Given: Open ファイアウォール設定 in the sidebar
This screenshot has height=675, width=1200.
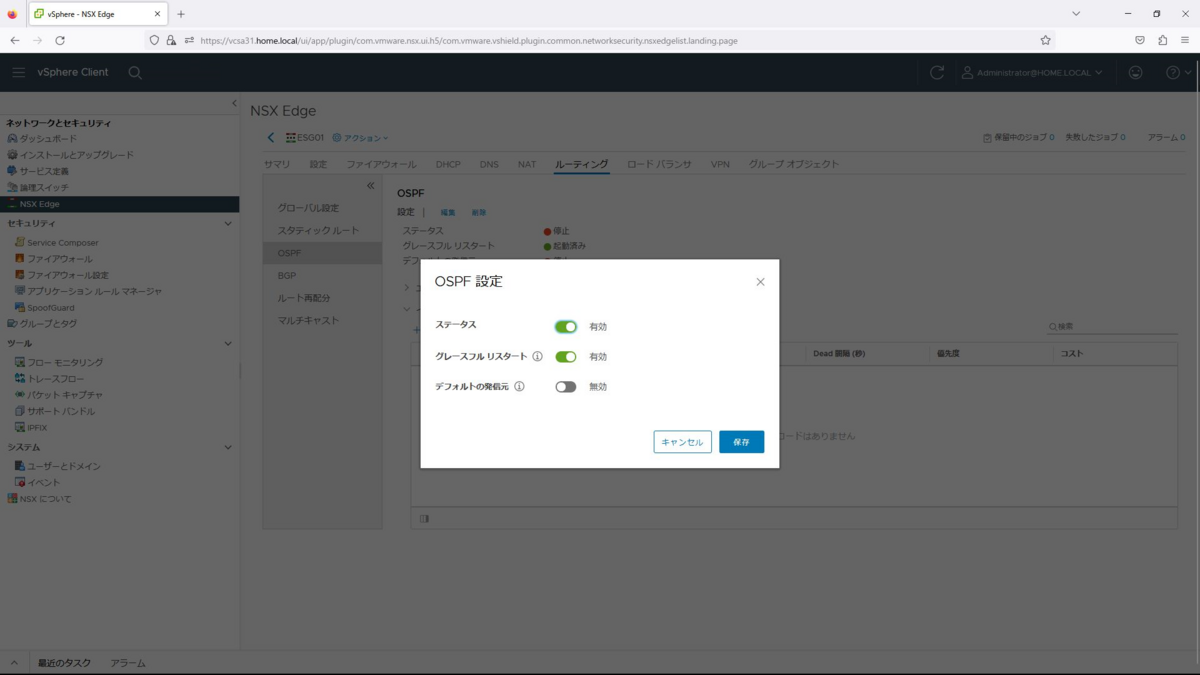Looking at the screenshot, I should (x=67, y=275).
